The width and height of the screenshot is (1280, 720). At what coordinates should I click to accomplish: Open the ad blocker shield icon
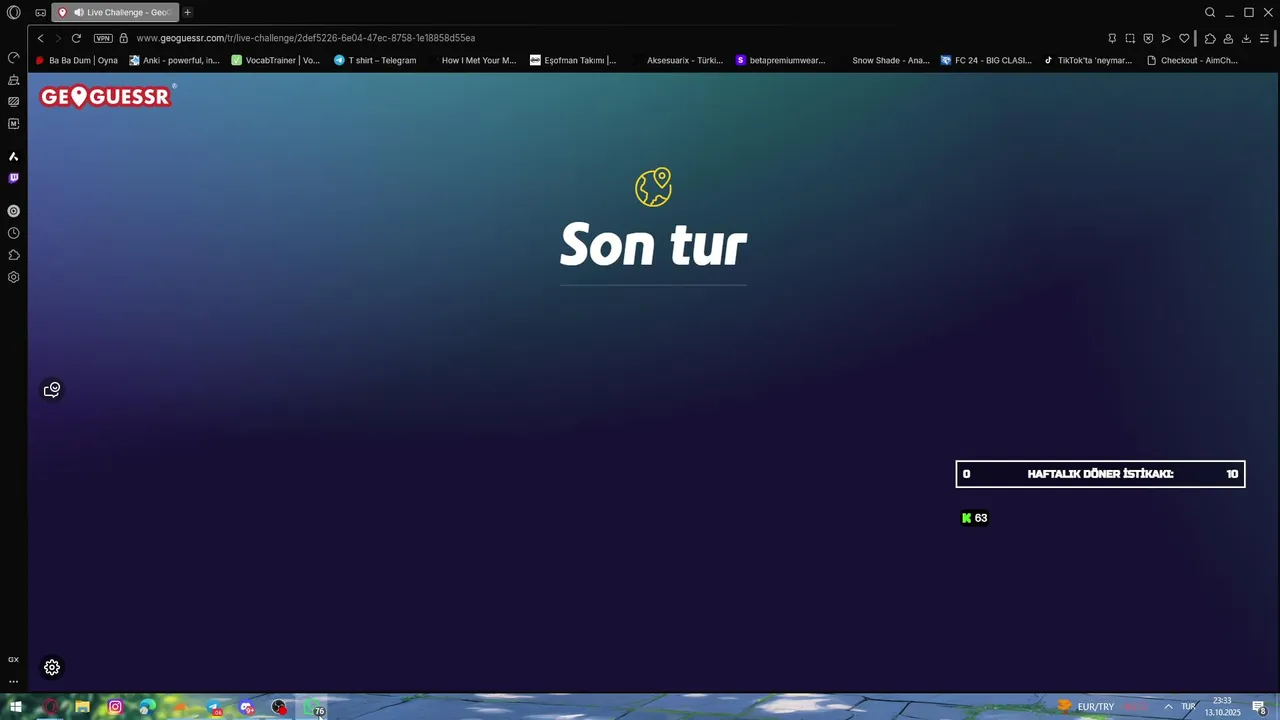[x=1148, y=38]
